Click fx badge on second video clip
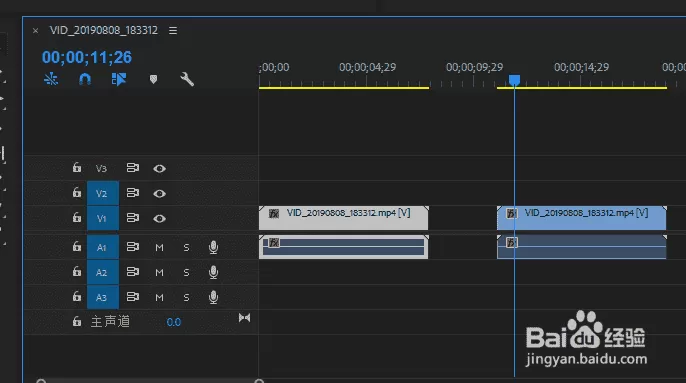 tap(511, 214)
